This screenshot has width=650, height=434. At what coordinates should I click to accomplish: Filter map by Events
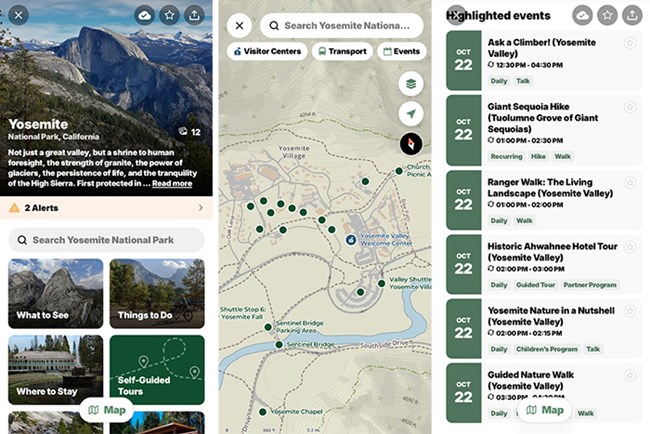(402, 51)
